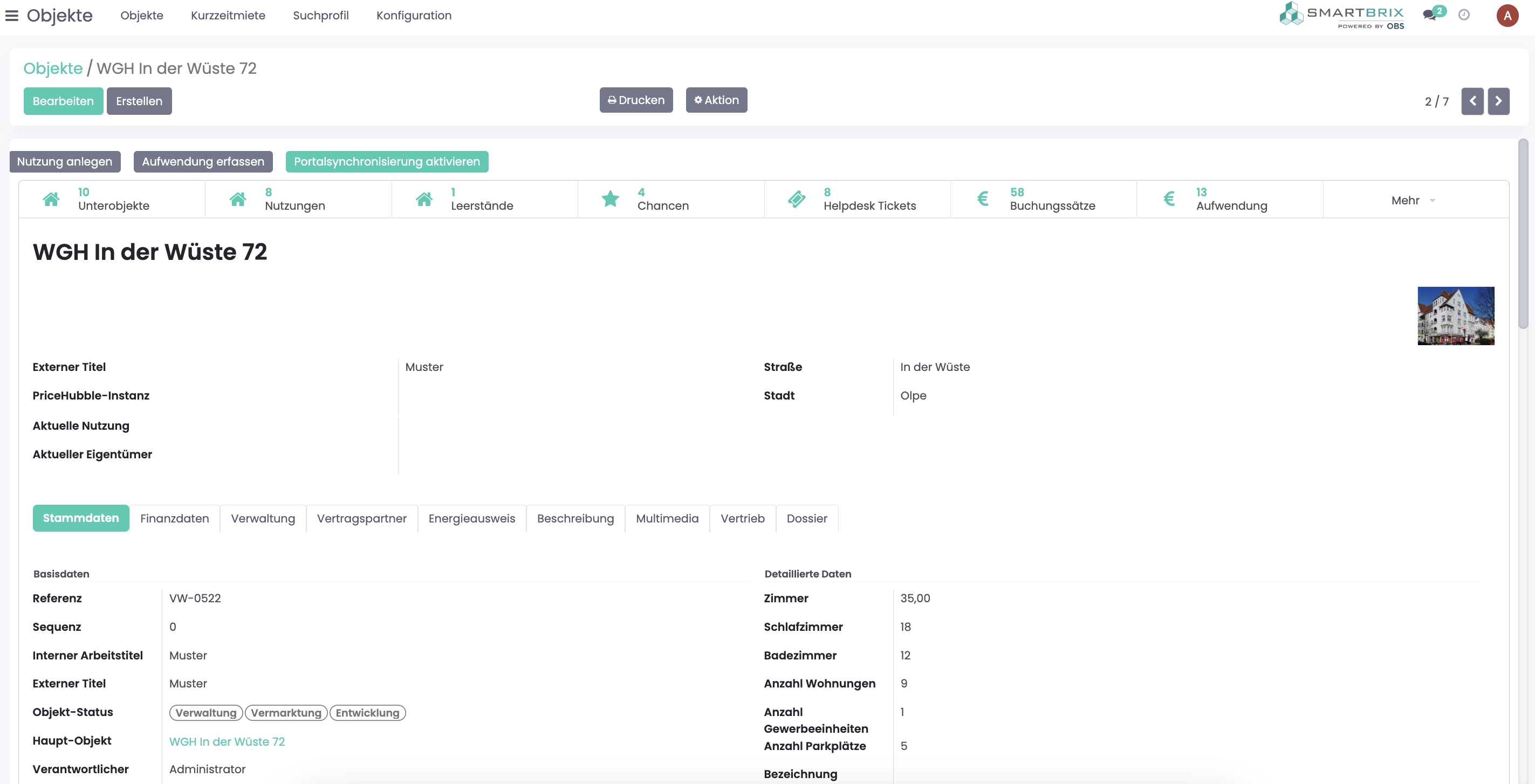Follow the Haupt-Objekt link WGH In der Wüste 72

(x=227, y=742)
